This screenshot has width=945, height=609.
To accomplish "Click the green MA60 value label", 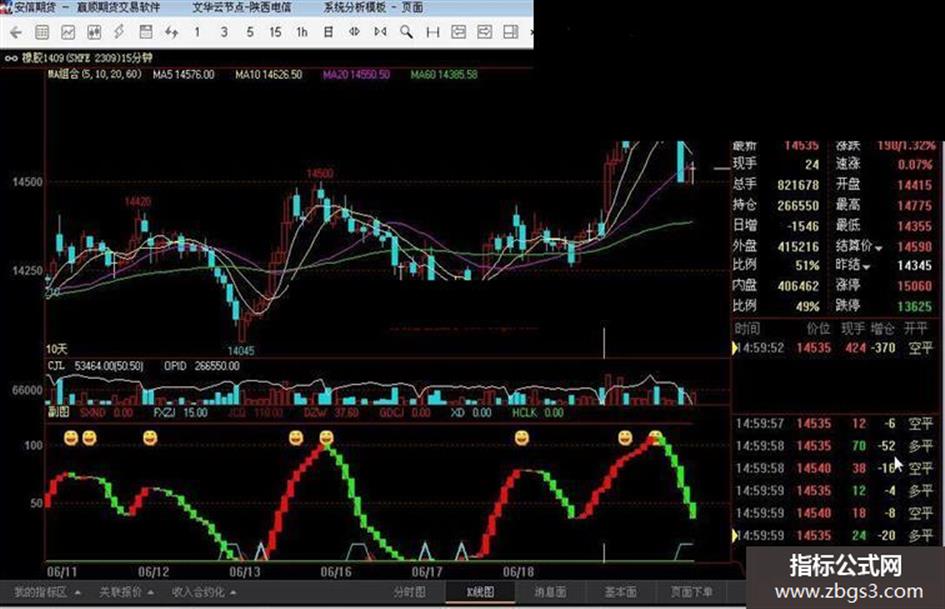I will click(x=444, y=75).
